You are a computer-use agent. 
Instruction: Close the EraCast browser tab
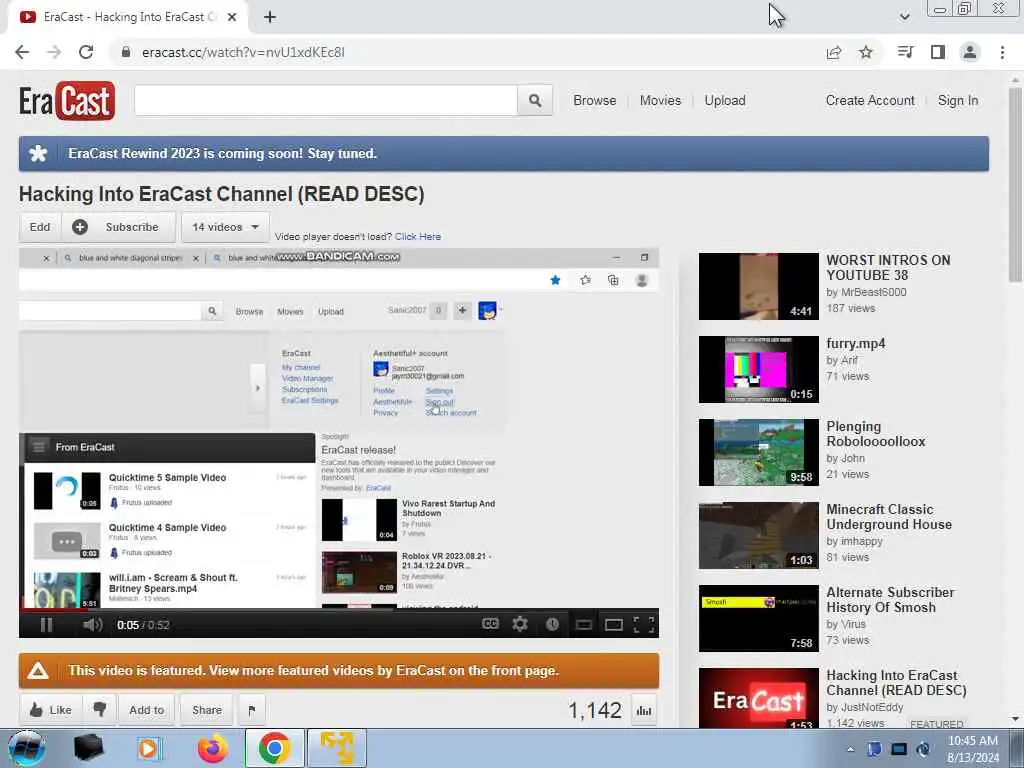pos(232,17)
